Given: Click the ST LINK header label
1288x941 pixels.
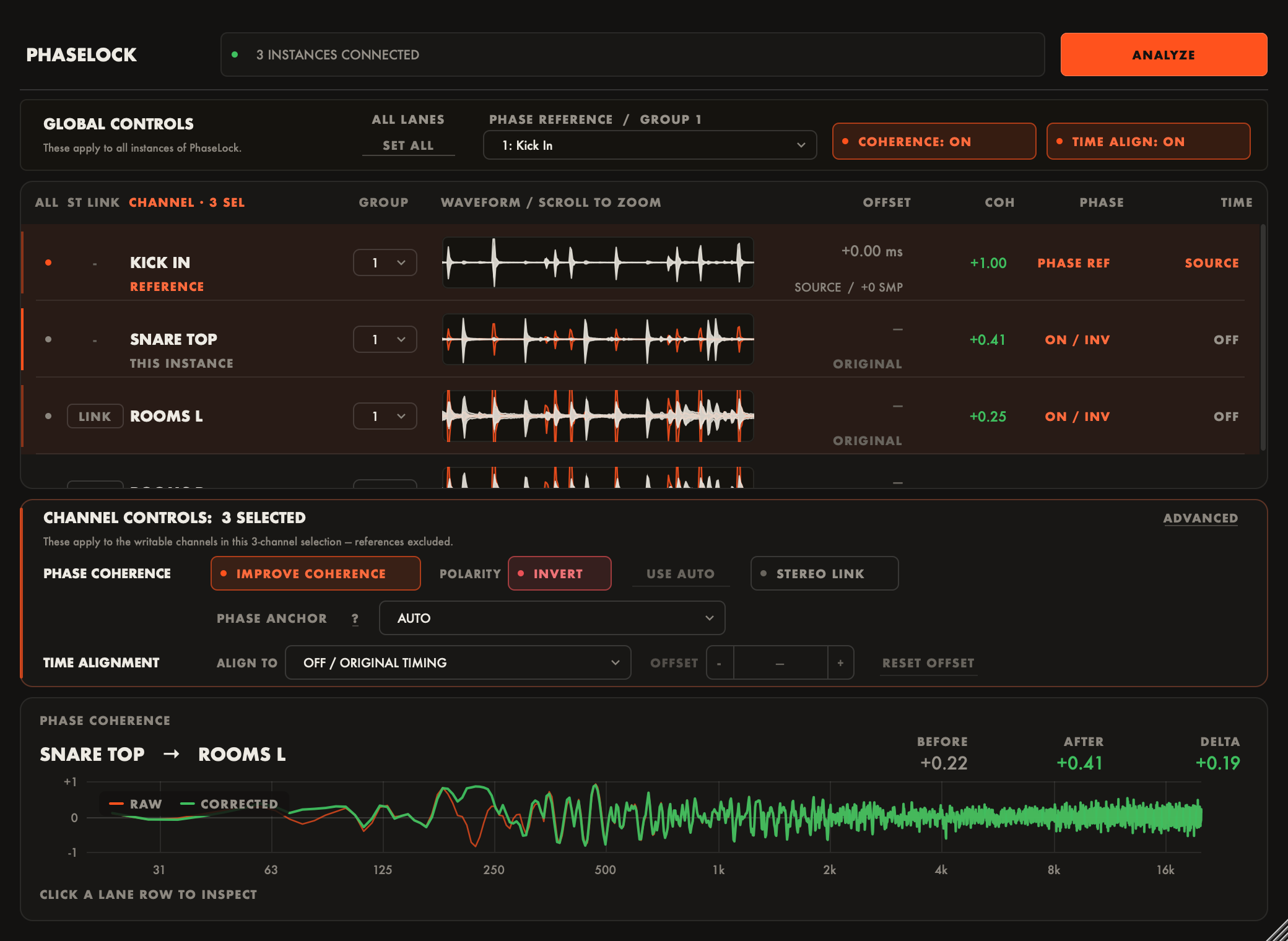Looking at the screenshot, I should (93, 202).
